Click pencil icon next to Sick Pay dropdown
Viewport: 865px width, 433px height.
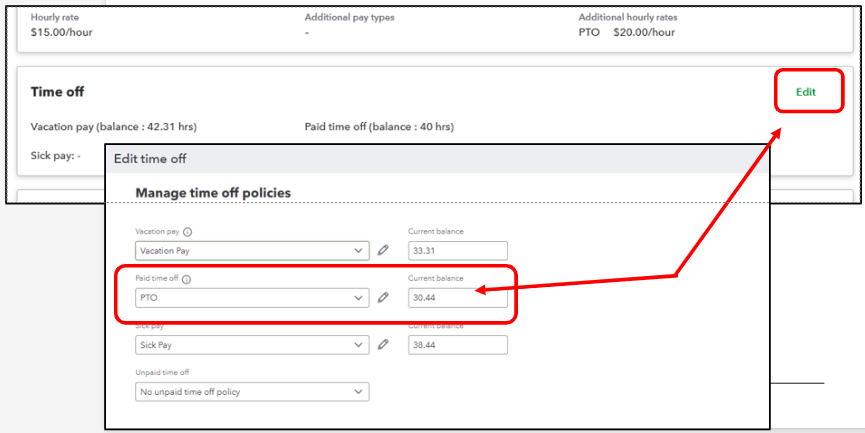click(383, 345)
